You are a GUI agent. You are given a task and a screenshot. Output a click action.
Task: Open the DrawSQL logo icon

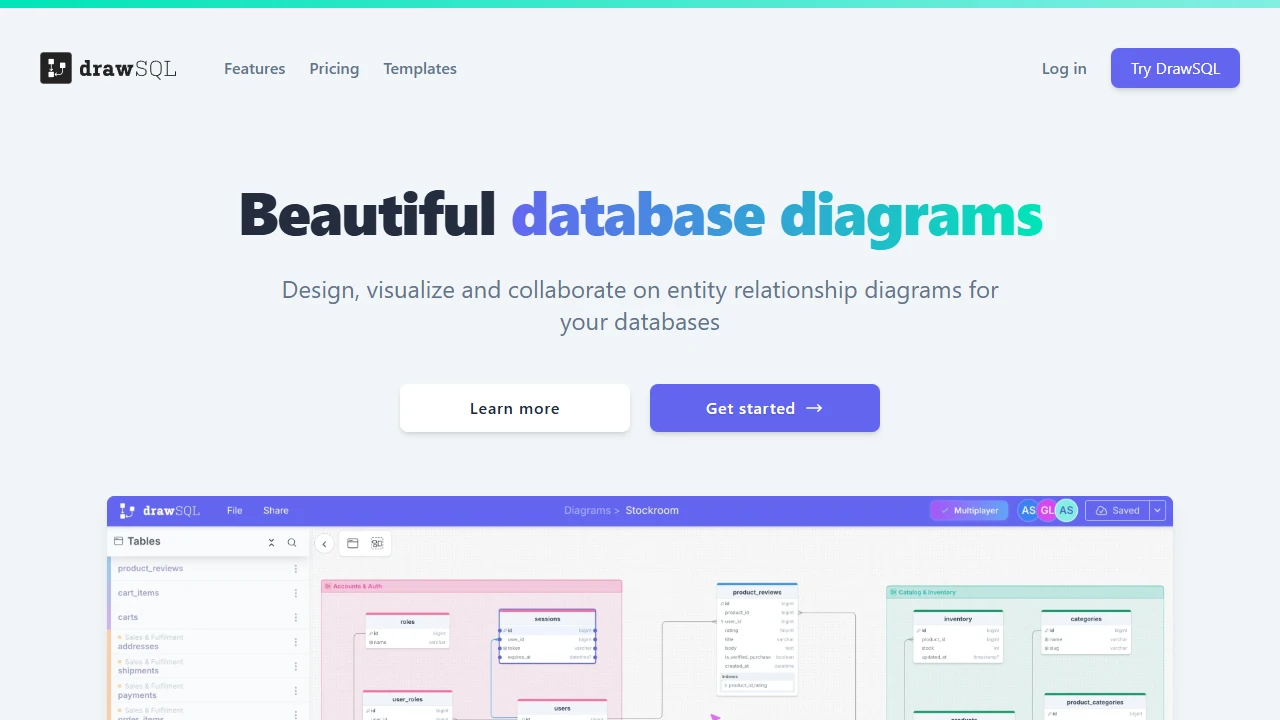pos(57,68)
